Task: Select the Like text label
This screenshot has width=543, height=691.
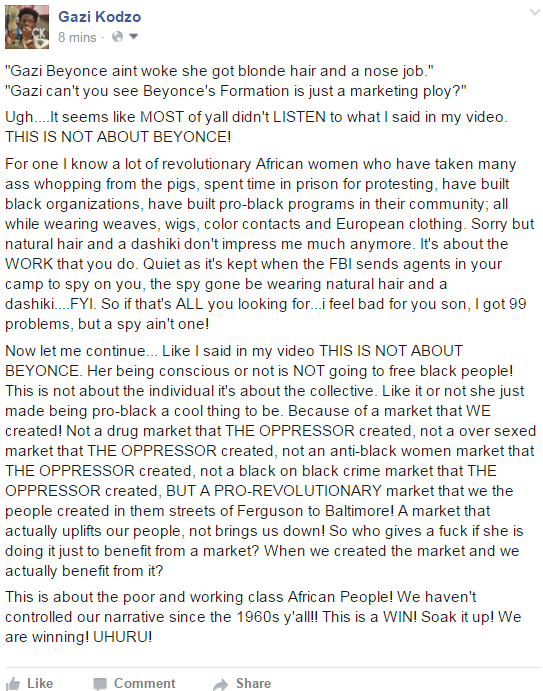Action: 40,683
